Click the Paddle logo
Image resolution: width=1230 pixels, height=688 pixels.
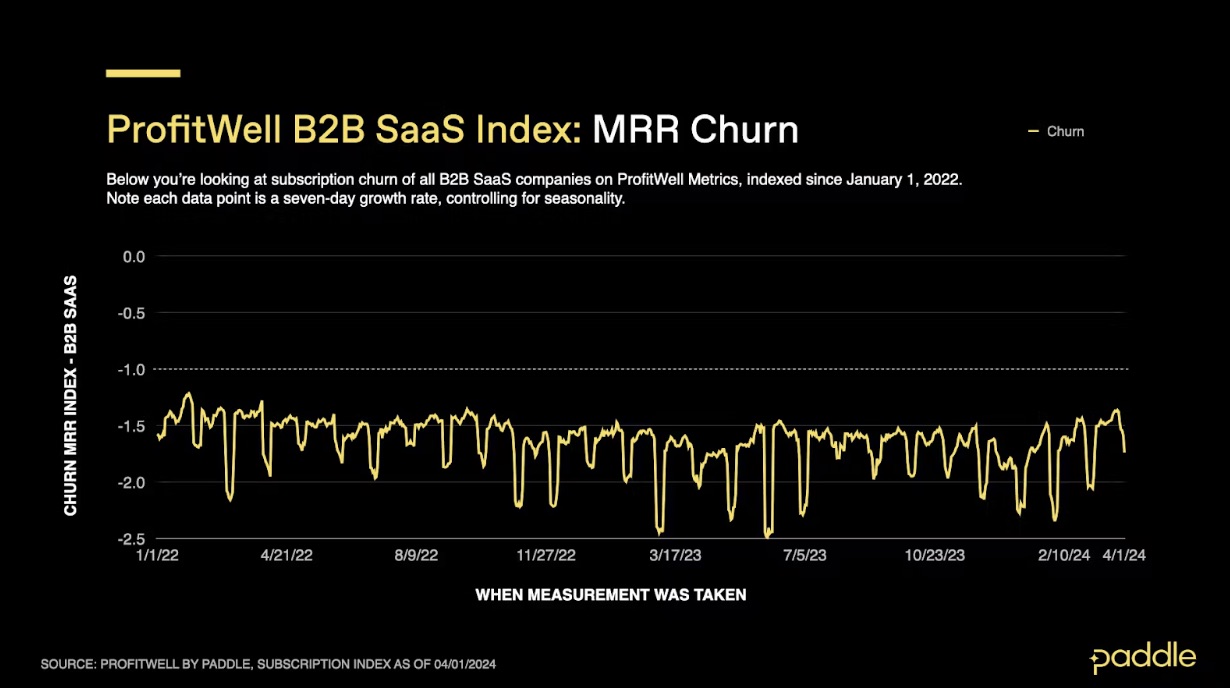click(1143, 658)
